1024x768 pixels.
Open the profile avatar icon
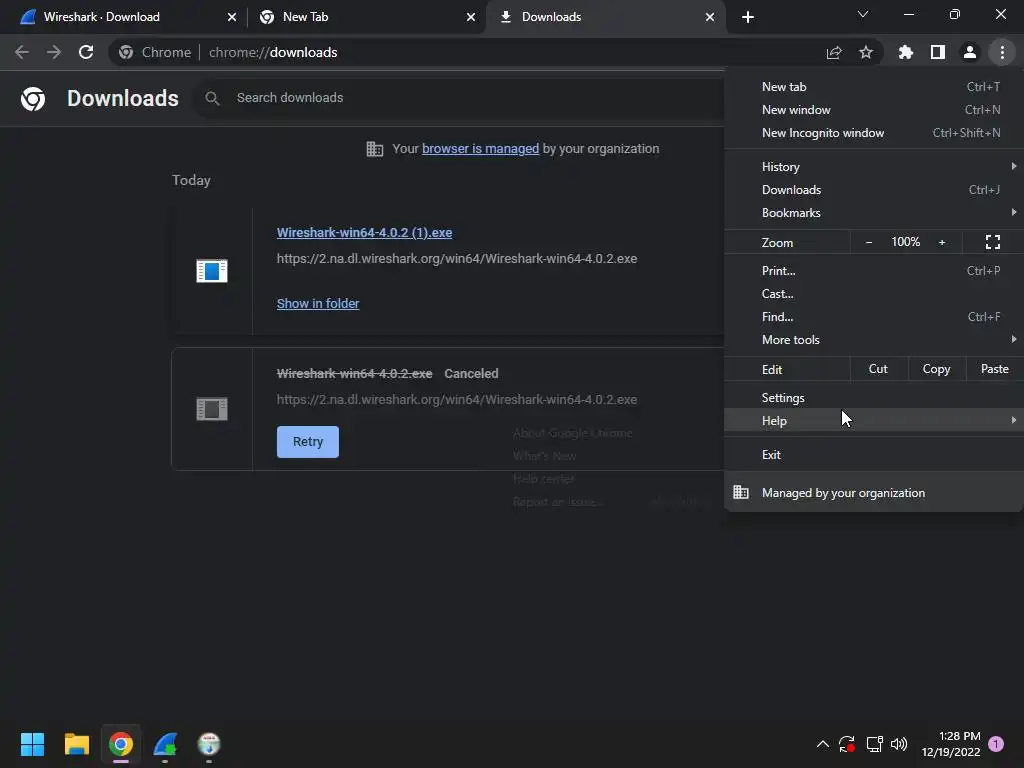click(x=970, y=52)
